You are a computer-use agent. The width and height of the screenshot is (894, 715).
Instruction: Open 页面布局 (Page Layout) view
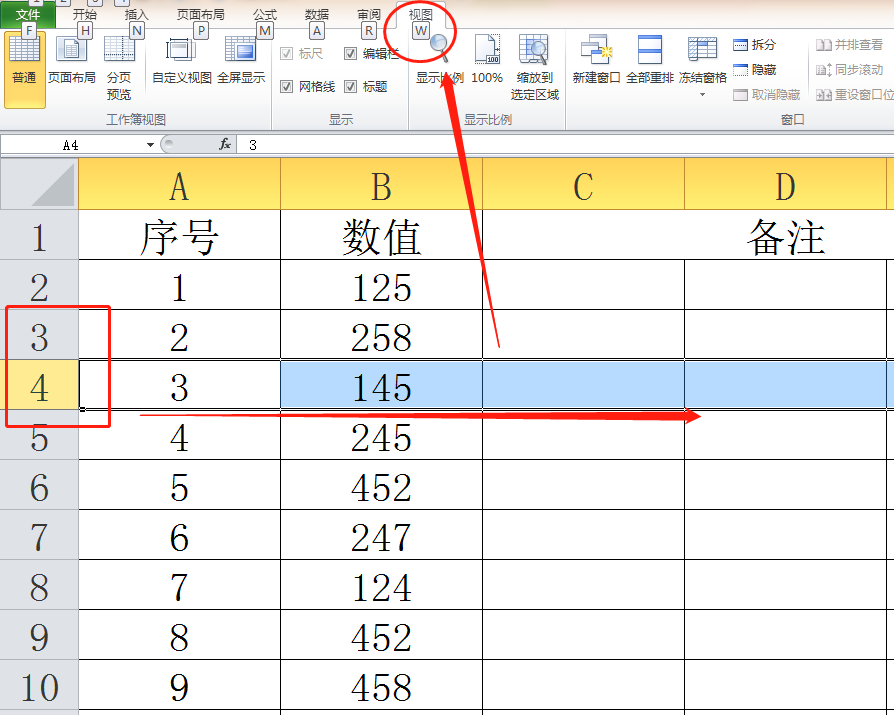click(x=73, y=65)
